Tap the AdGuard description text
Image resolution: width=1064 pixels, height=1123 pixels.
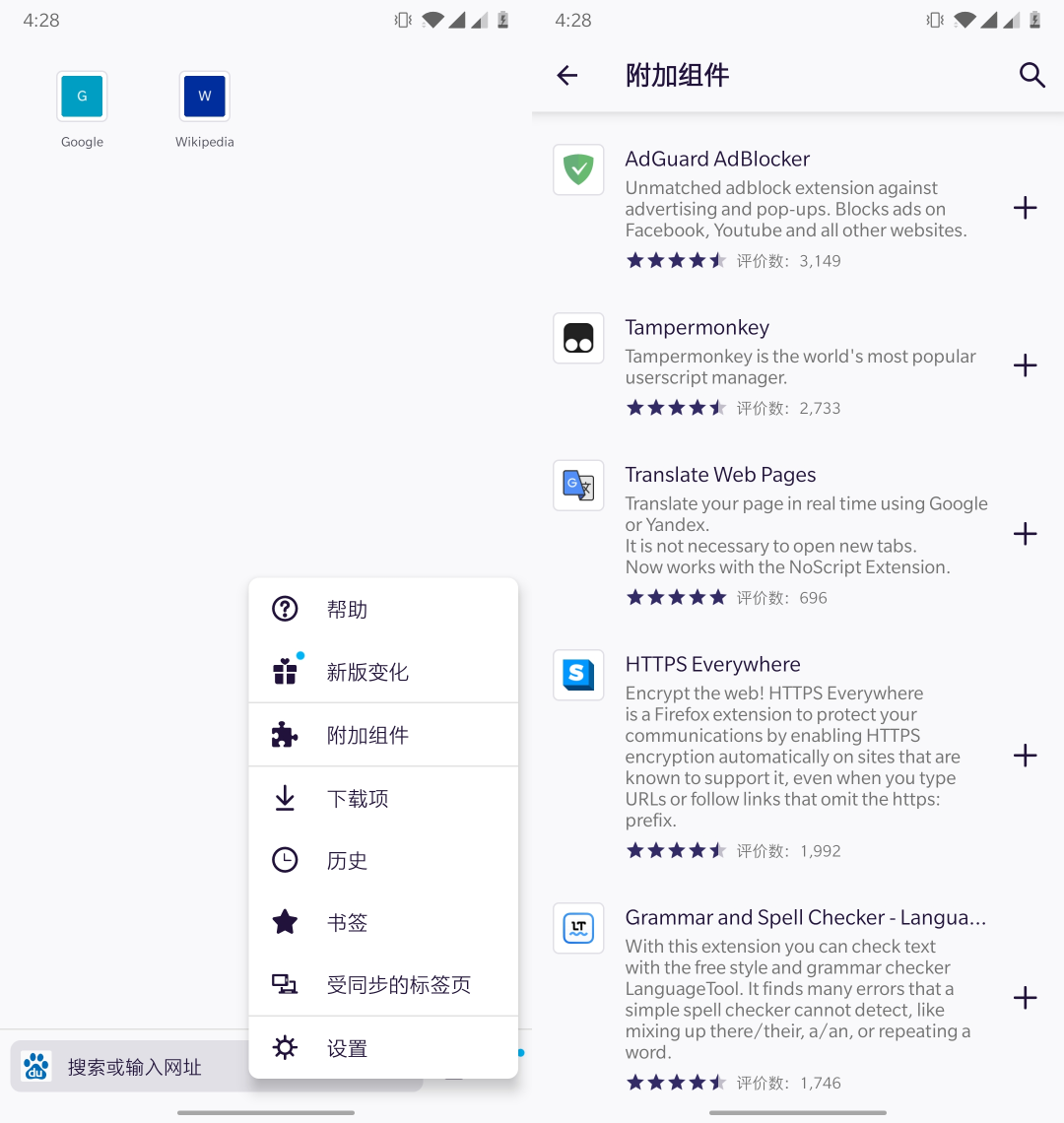tap(796, 209)
